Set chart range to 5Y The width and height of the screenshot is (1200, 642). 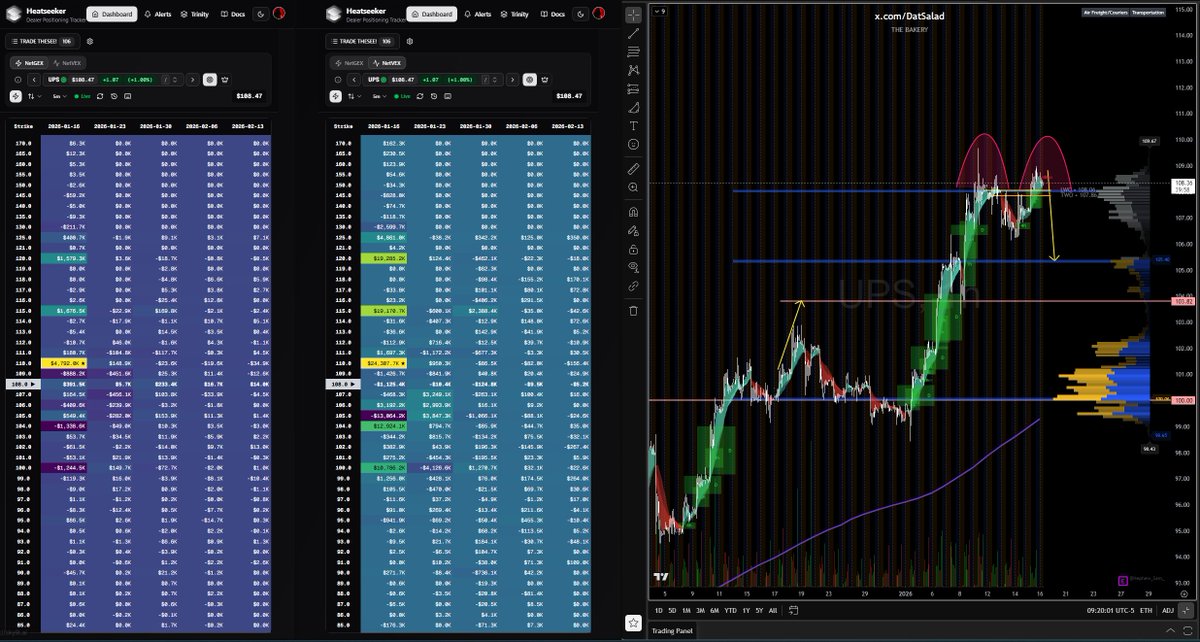[759, 611]
